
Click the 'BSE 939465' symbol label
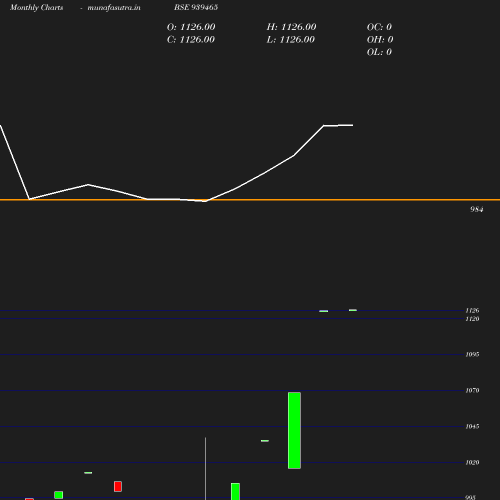(x=196, y=7)
